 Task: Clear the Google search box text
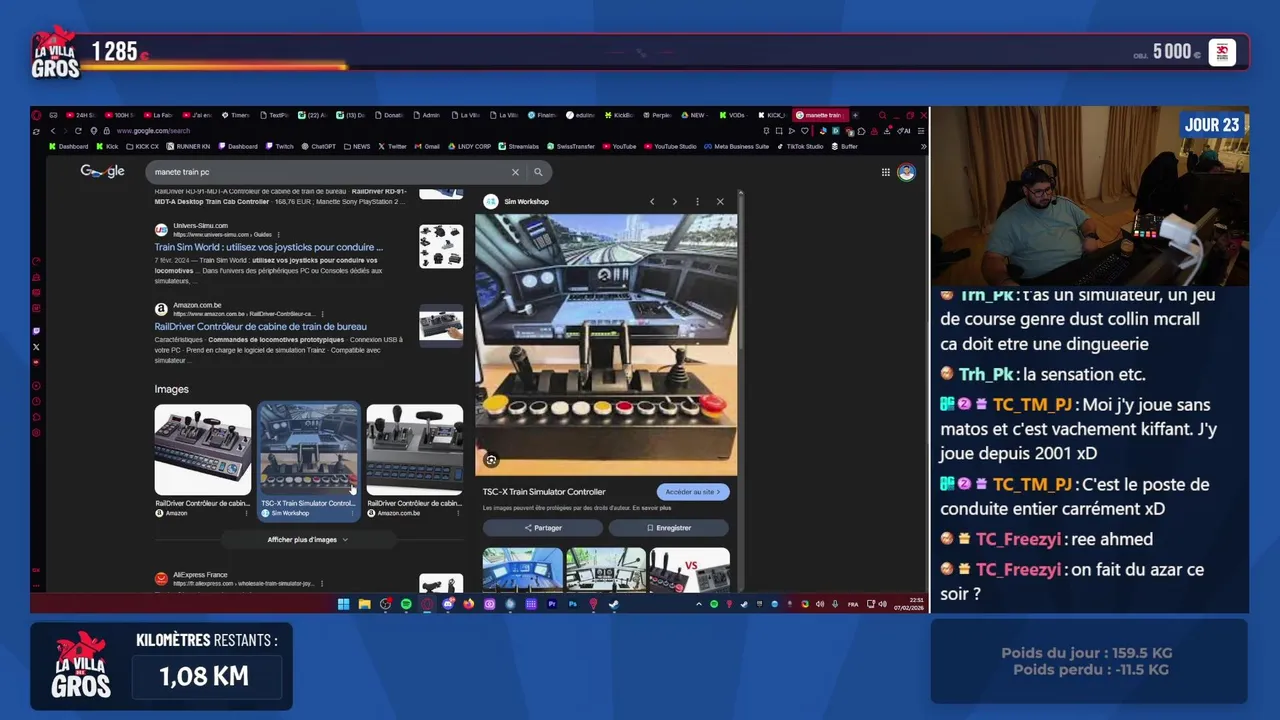click(515, 172)
